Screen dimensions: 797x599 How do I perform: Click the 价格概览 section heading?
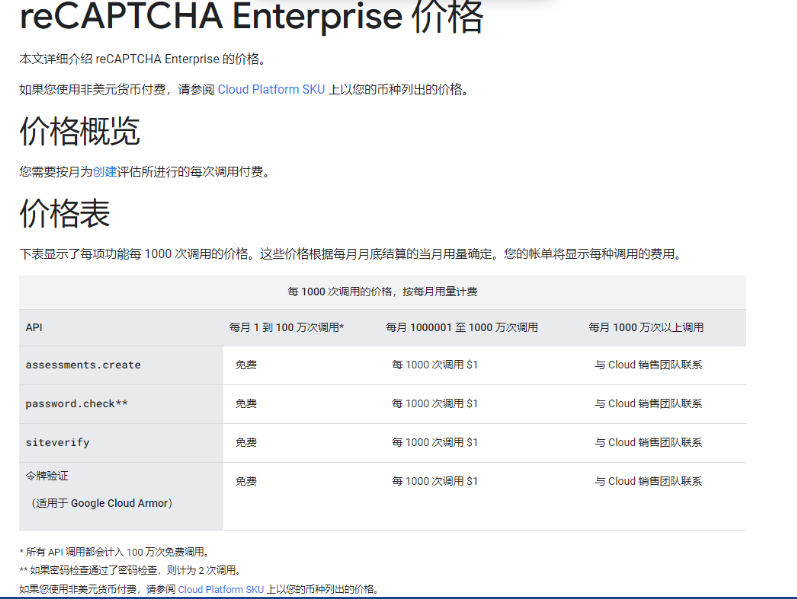[80, 131]
